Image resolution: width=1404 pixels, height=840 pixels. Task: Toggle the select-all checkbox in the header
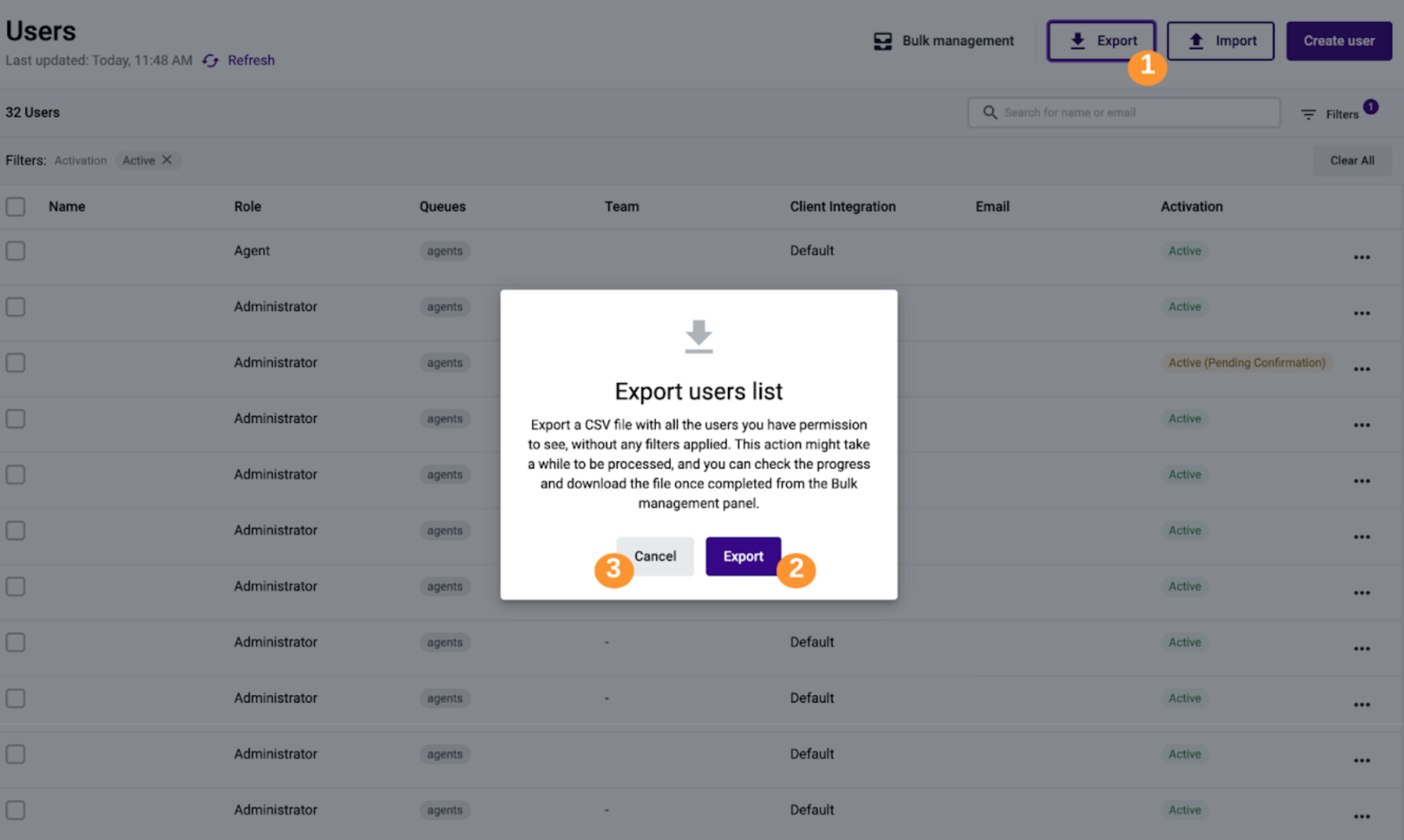(x=16, y=206)
